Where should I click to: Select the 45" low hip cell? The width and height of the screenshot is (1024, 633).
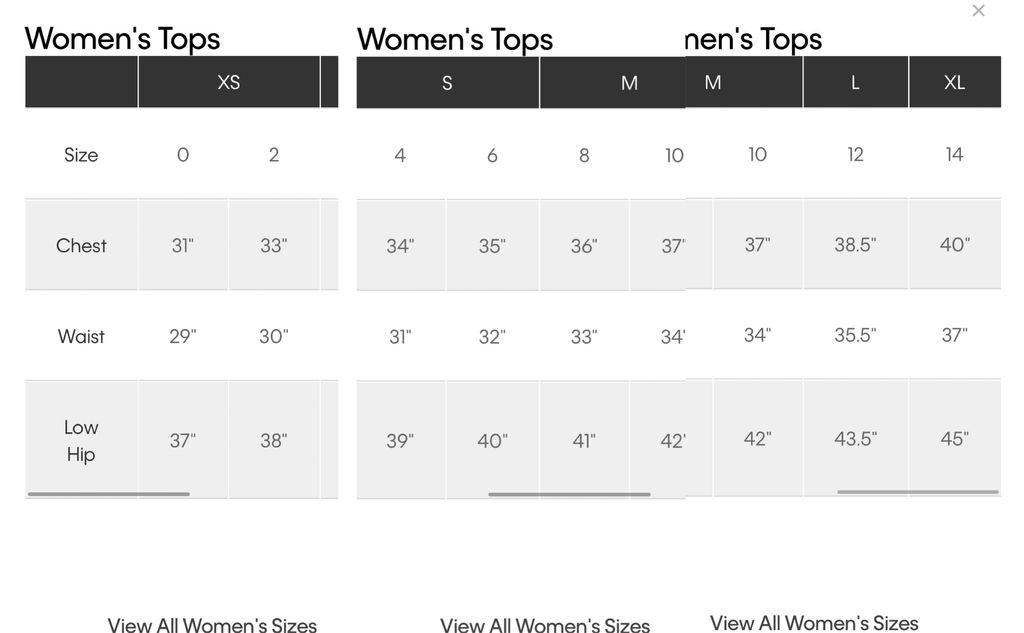coord(954,438)
